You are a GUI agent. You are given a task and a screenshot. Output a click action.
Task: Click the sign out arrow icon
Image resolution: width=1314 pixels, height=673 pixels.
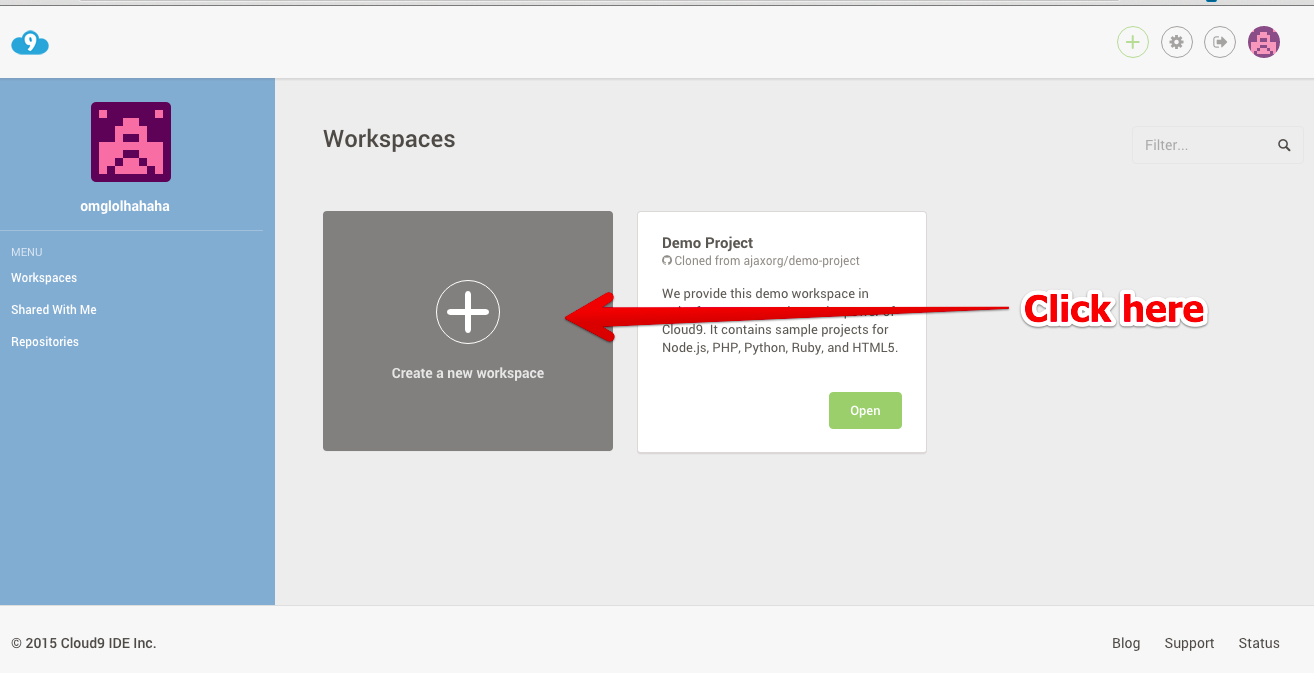click(1220, 42)
